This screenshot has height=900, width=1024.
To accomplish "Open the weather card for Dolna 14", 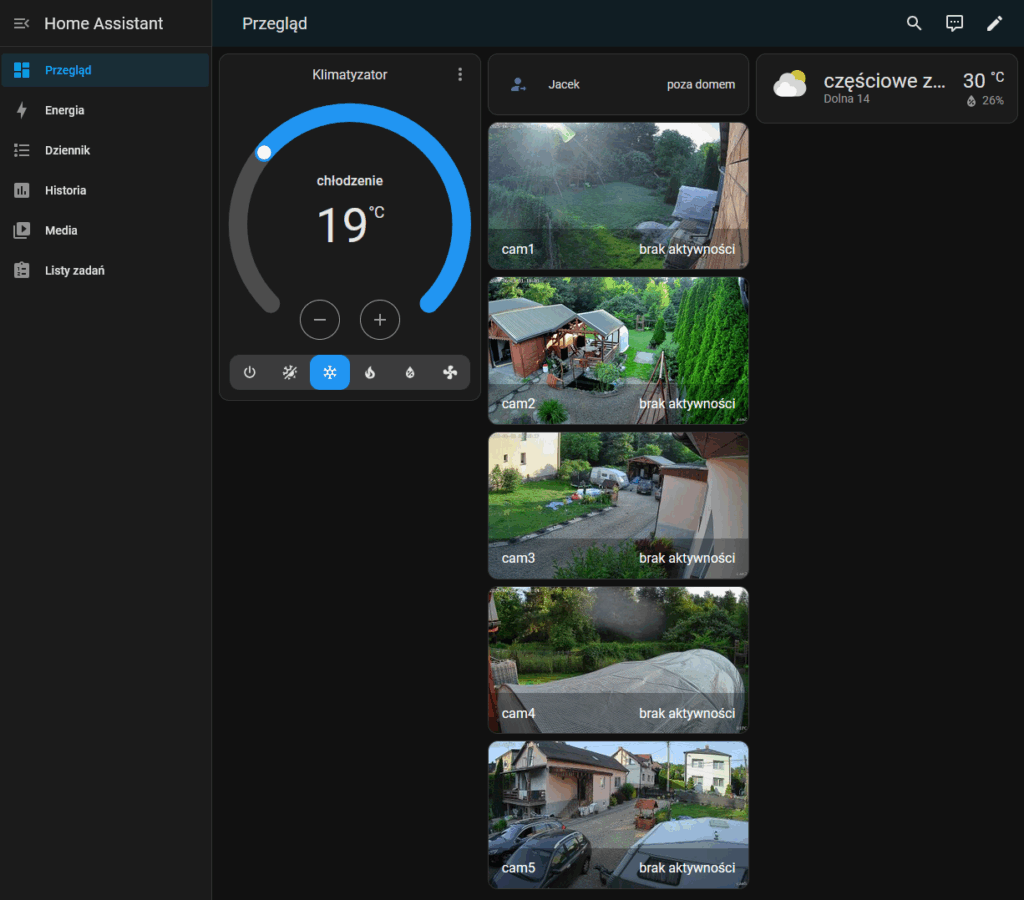I will tap(886, 89).
